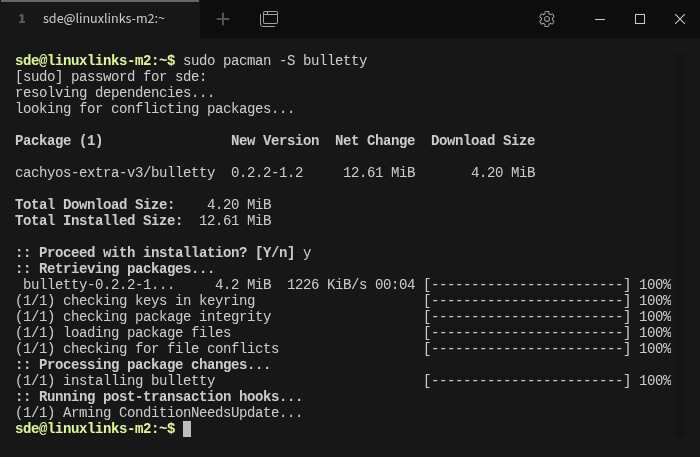Close the terminal window
Image resolution: width=700 pixels, height=457 pixels.
click(x=679, y=19)
